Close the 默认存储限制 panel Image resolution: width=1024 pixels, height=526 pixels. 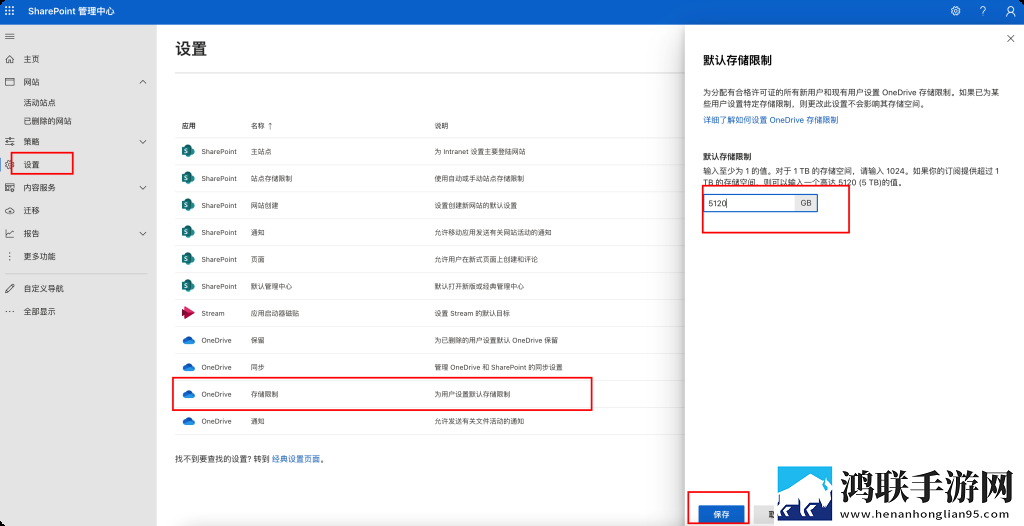pyautogui.click(x=1011, y=39)
